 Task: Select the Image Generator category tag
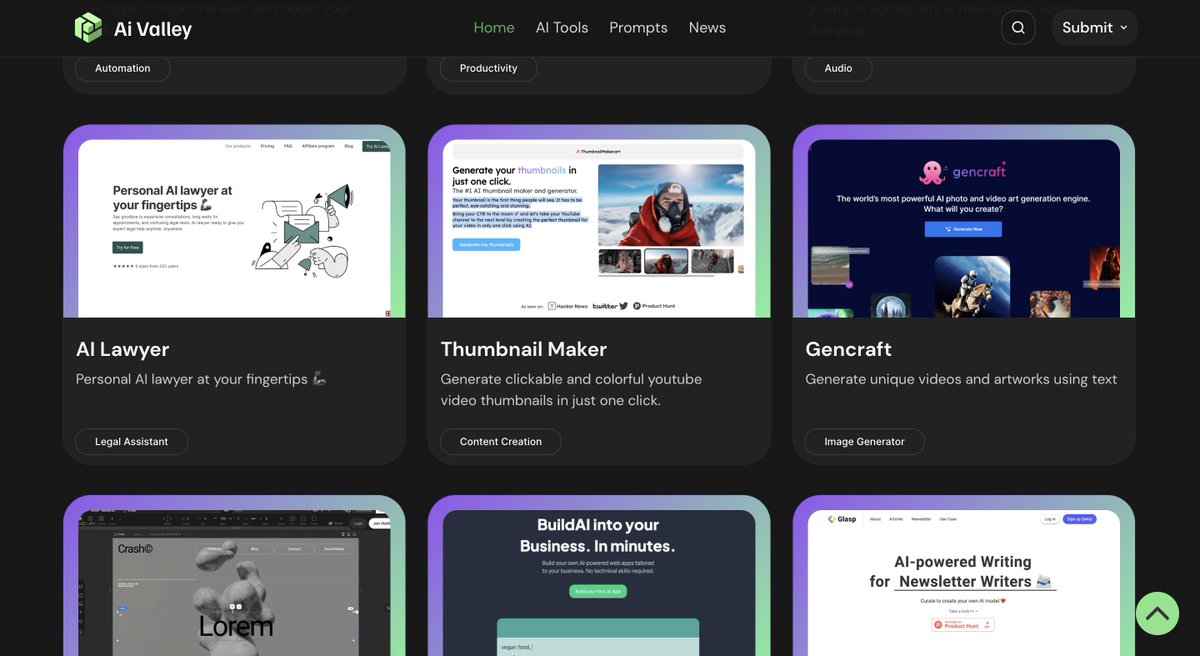coord(865,441)
